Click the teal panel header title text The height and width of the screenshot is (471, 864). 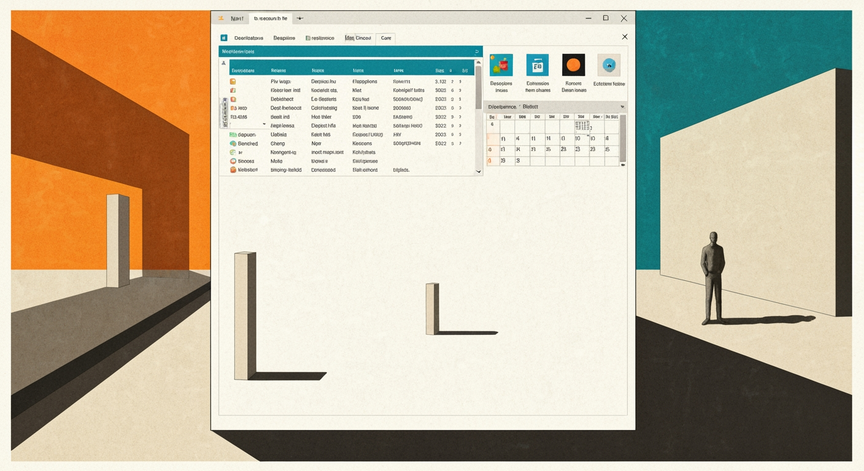(x=237, y=51)
